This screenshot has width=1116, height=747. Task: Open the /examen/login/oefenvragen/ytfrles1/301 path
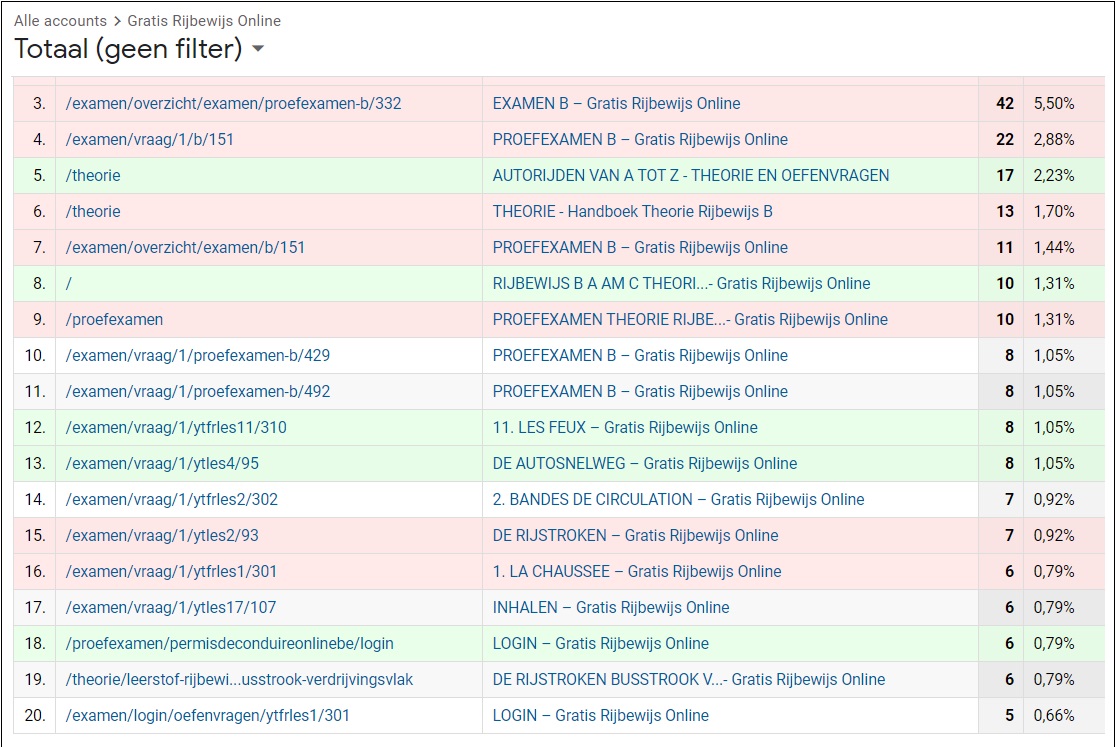(x=208, y=715)
